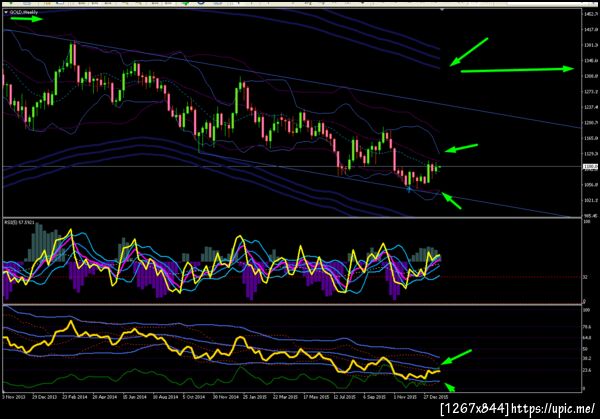This screenshot has height=419, width=600.
Task: Click the 1273 price level on axis
Action: tap(591, 92)
